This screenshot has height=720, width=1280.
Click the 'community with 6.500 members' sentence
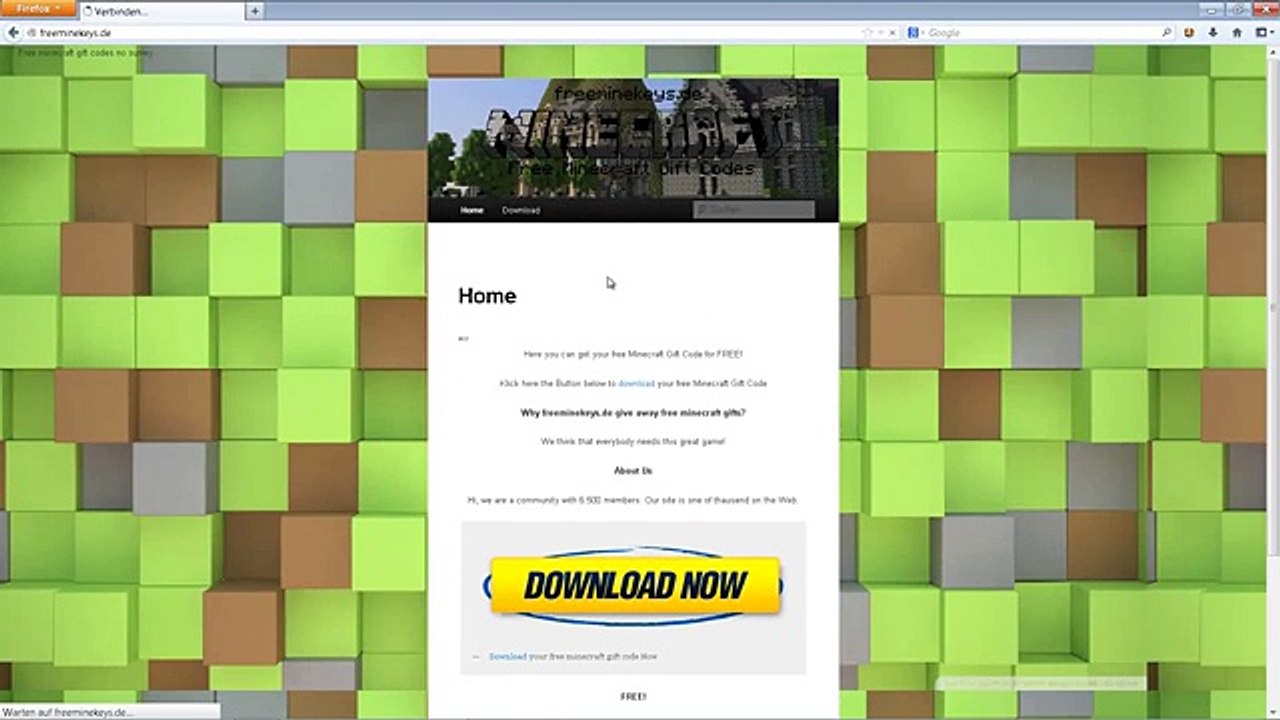(x=633, y=500)
